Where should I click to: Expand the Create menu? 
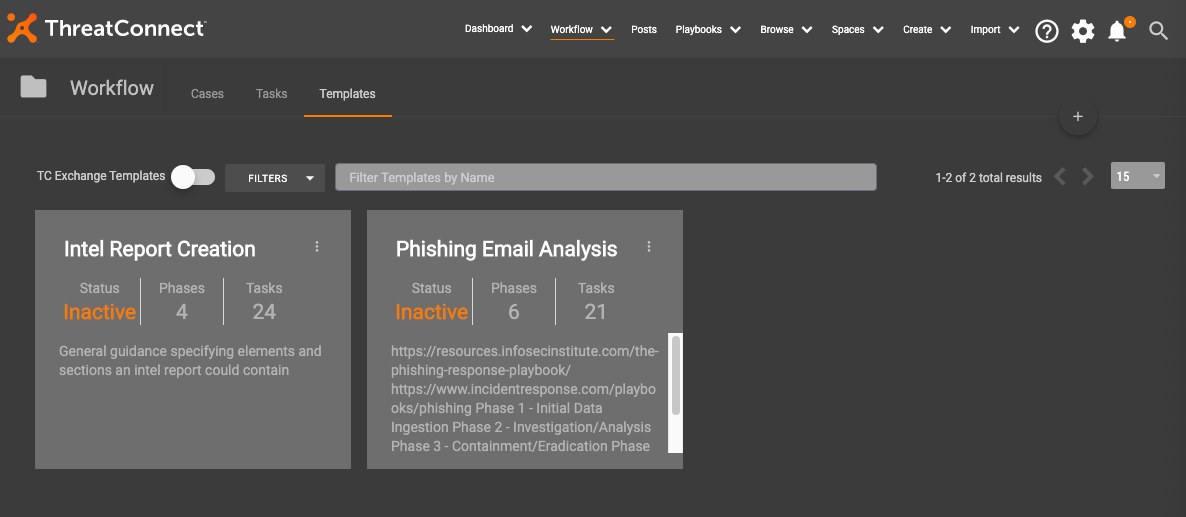coord(927,29)
